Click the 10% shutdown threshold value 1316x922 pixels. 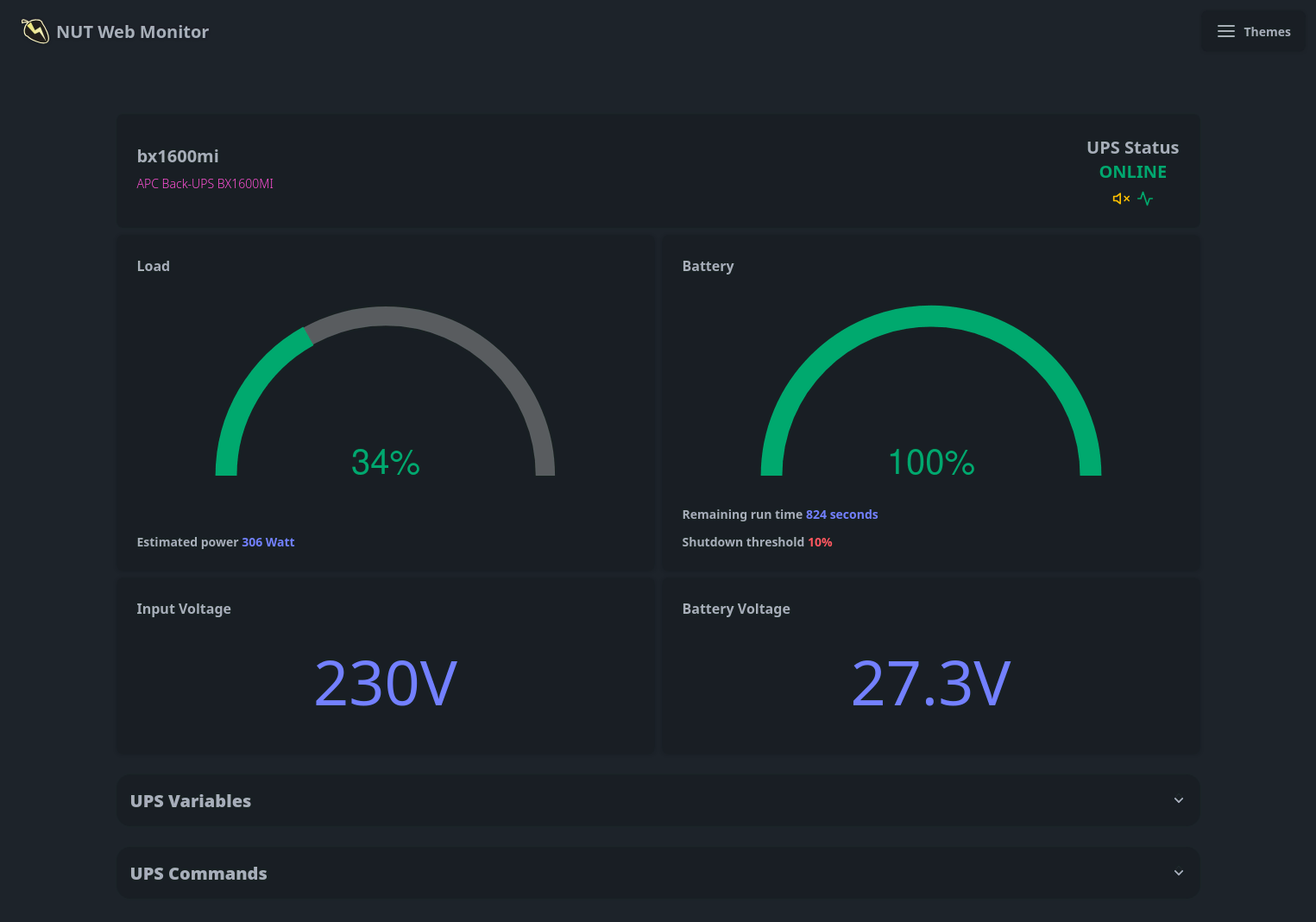tap(820, 542)
